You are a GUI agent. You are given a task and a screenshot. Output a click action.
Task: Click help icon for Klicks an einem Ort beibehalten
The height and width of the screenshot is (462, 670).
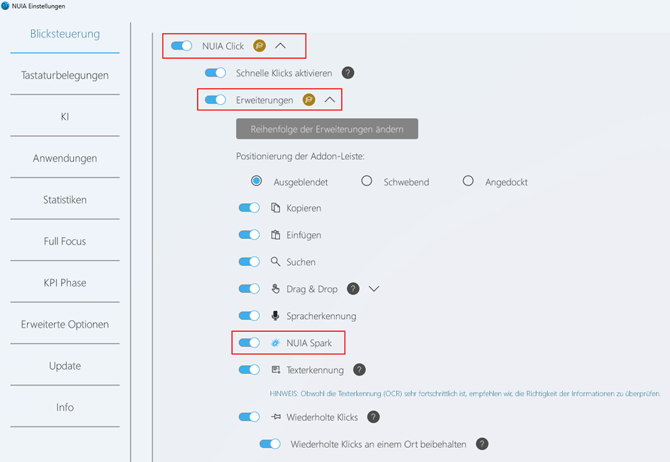[x=482, y=444]
